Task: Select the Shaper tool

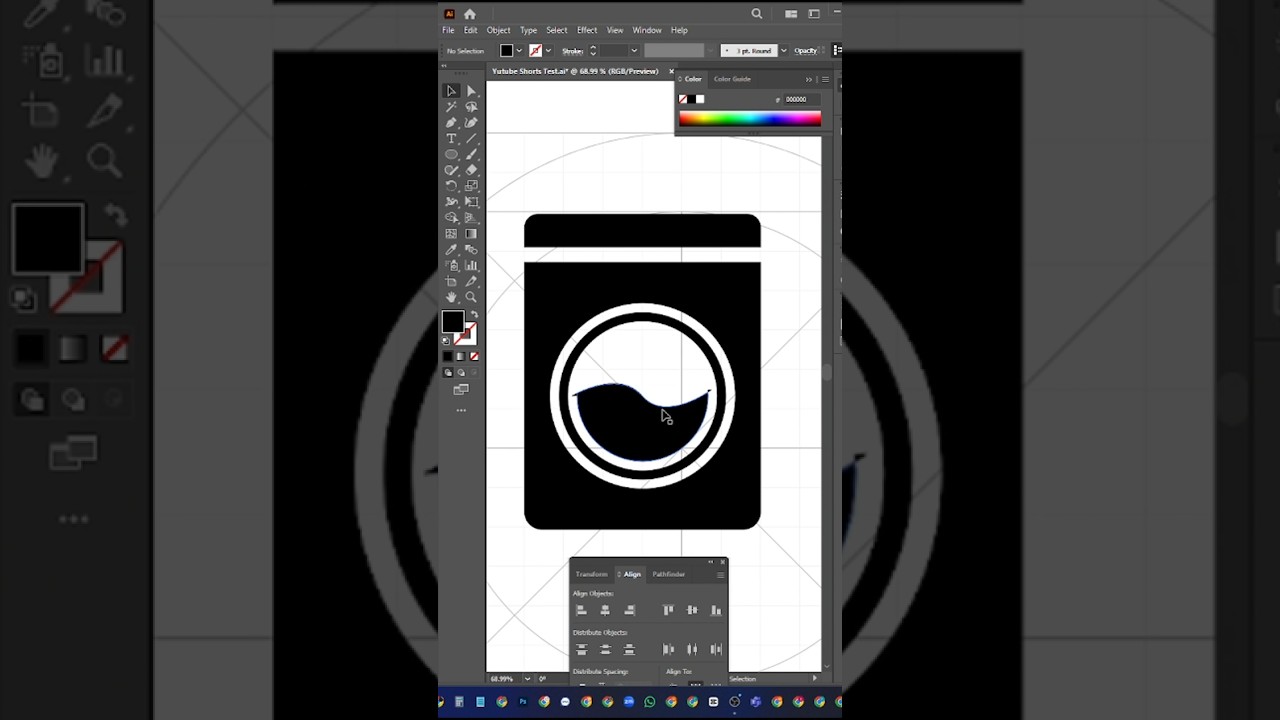Action: pos(451,170)
